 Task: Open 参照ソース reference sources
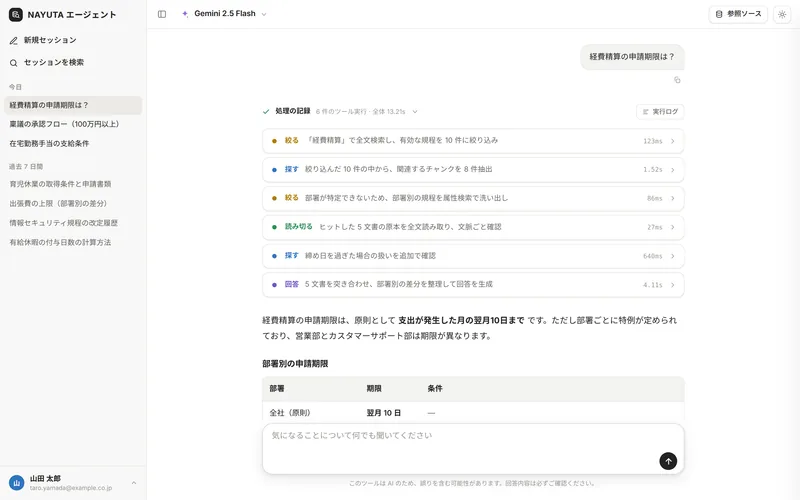click(x=738, y=14)
